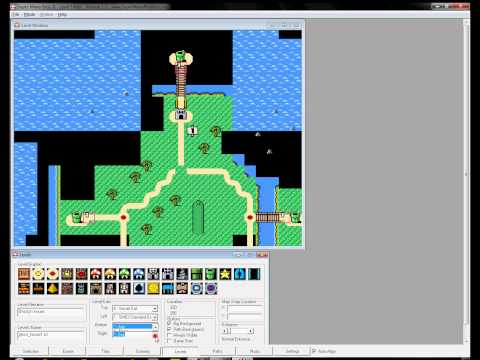Select the plain yellow sun icon in bottom row

(x=153, y=288)
